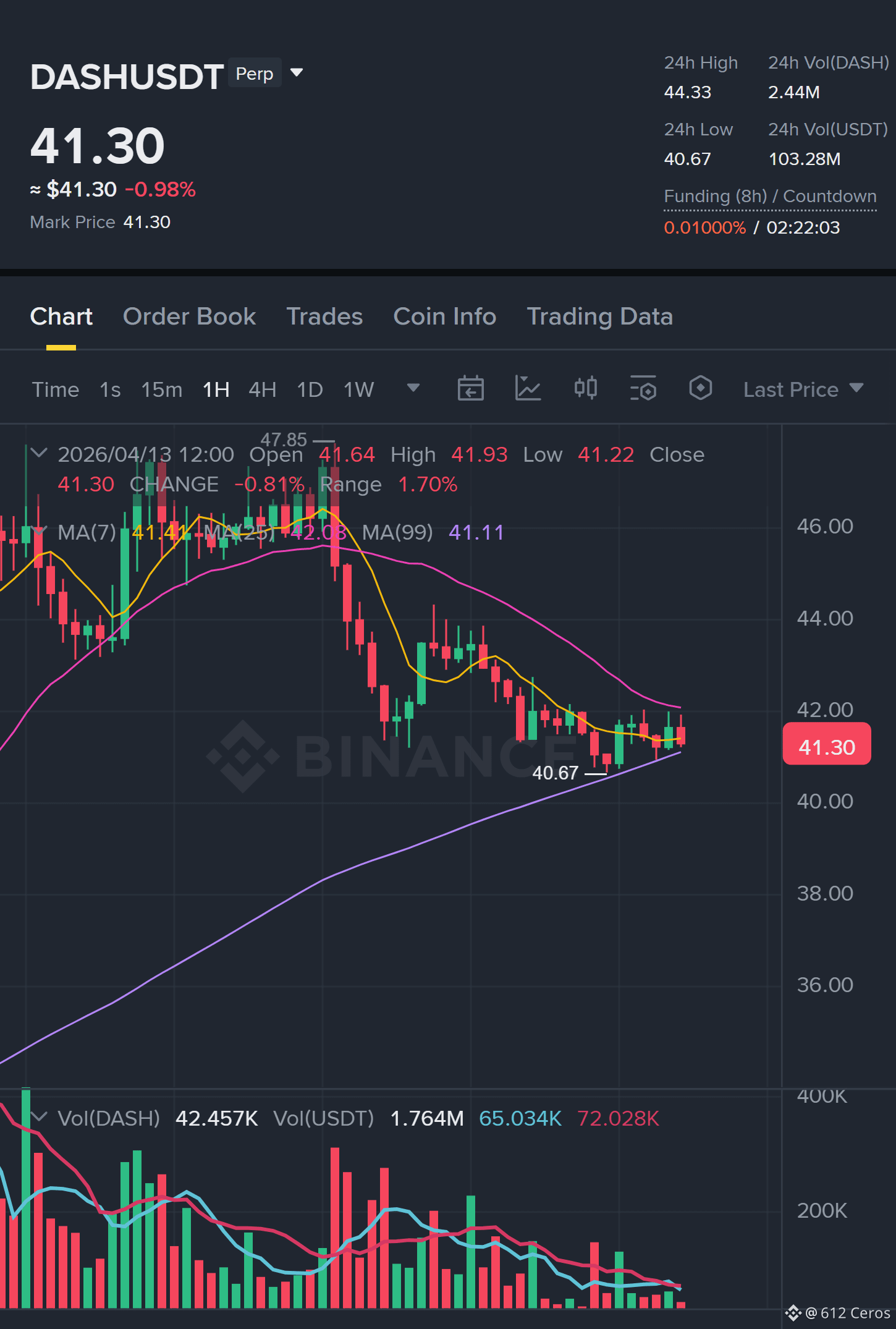Open the line chart indicators icon
The width and height of the screenshot is (896, 1329).
click(x=528, y=389)
